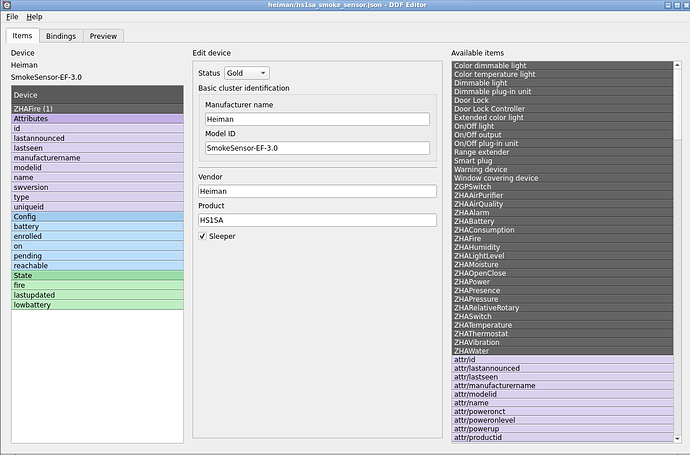The height and width of the screenshot is (455, 690).
Task: Select ZHAPresence available item
Action: pyautogui.click(x=562, y=290)
